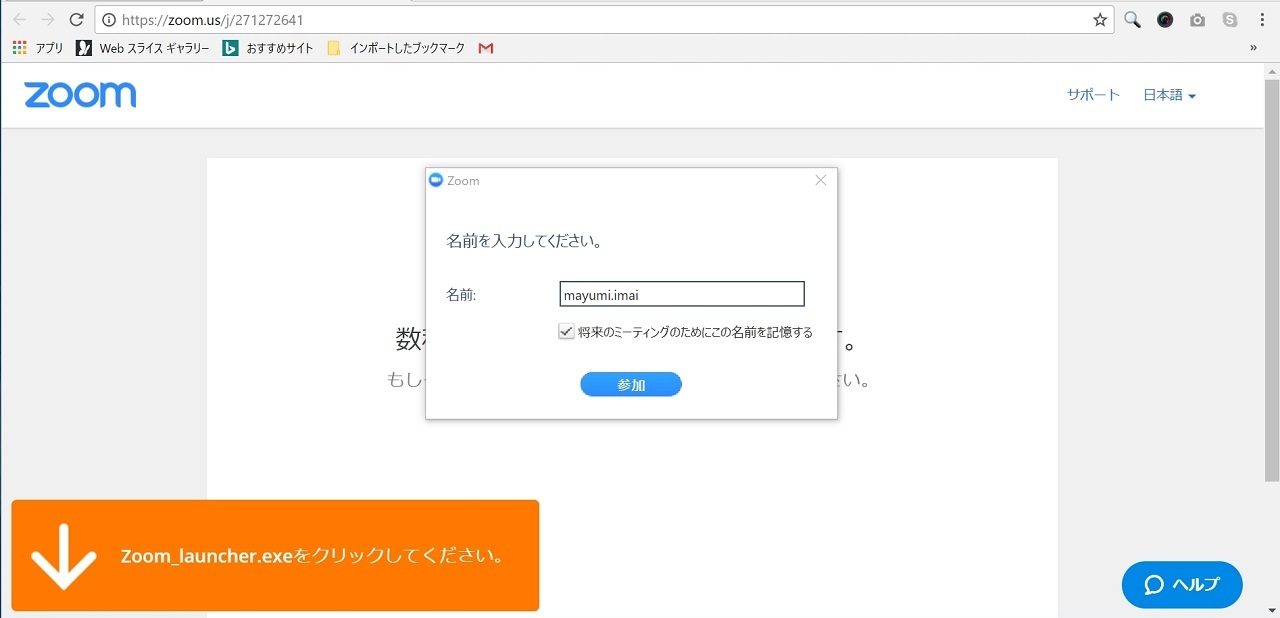Click the browser forward arrow
This screenshot has height=618, width=1280.
pyautogui.click(x=48, y=20)
